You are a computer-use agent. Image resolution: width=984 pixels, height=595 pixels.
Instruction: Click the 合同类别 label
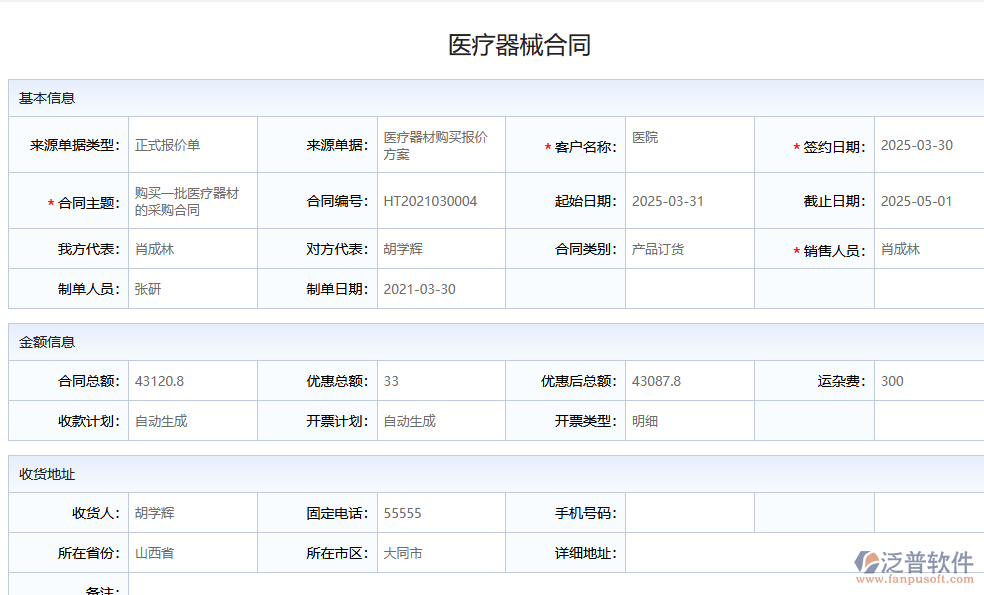click(586, 249)
